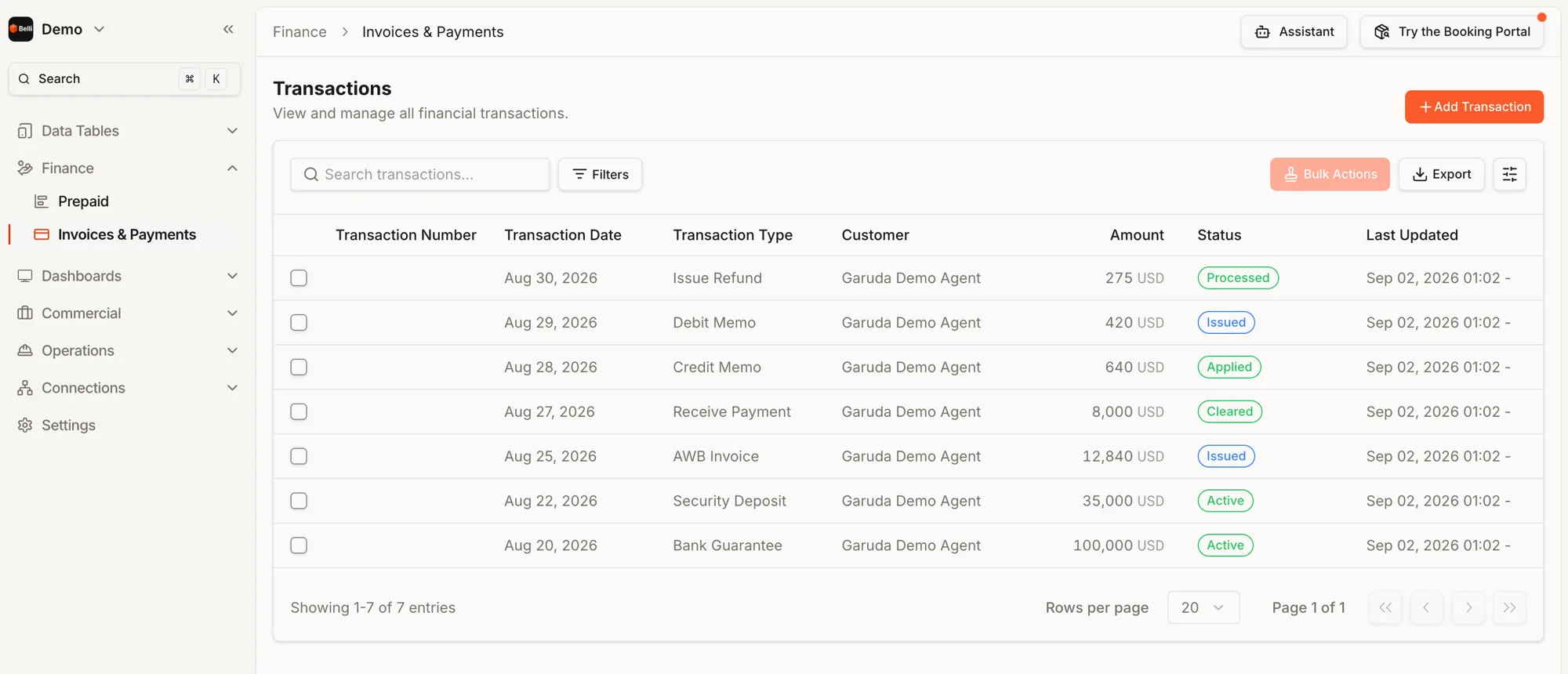Image resolution: width=1568 pixels, height=674 pixels.
Task: Click the Commercial briefcase icon
Action: click(25, 313)
